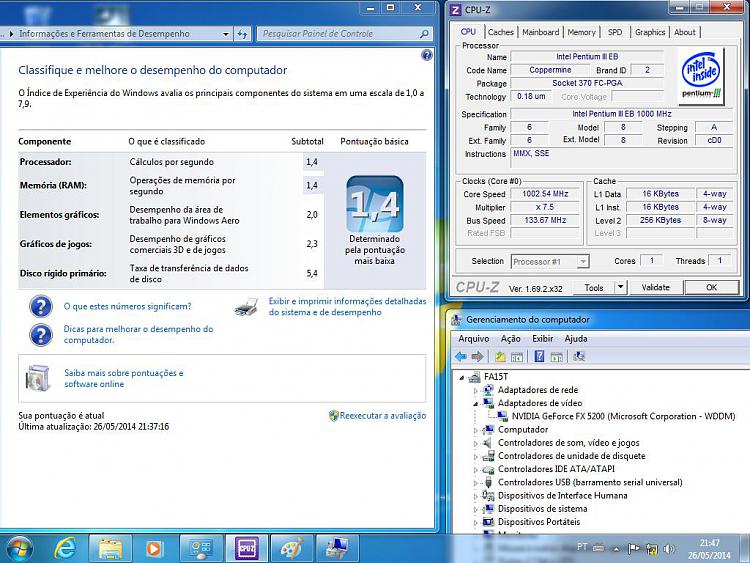Click the Show/Hide Action Pane toolbar icon
The height and width of the screenshot is (563, 750).
(x=556, y=356)
